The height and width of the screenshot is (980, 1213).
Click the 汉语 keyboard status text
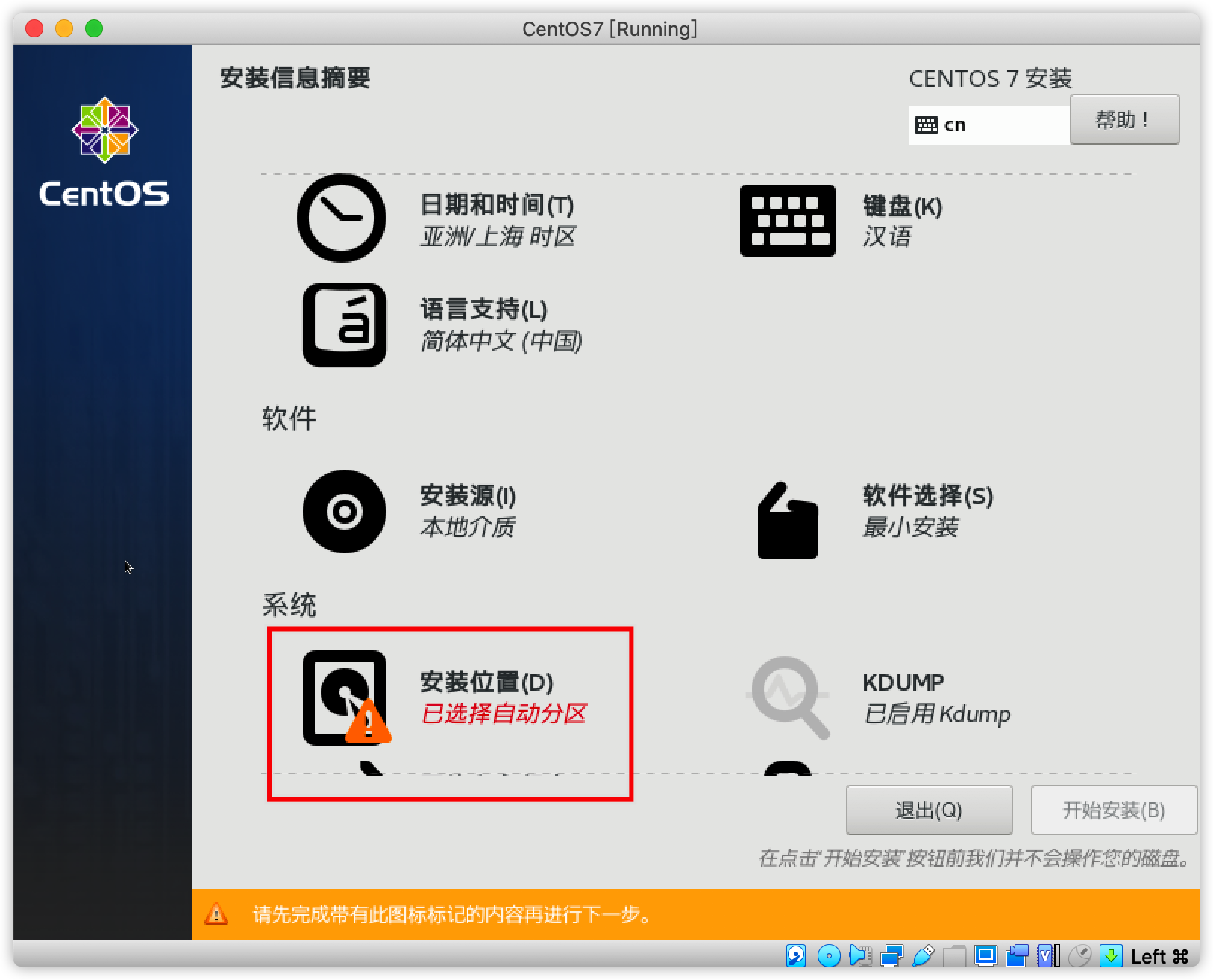point(887,236)
